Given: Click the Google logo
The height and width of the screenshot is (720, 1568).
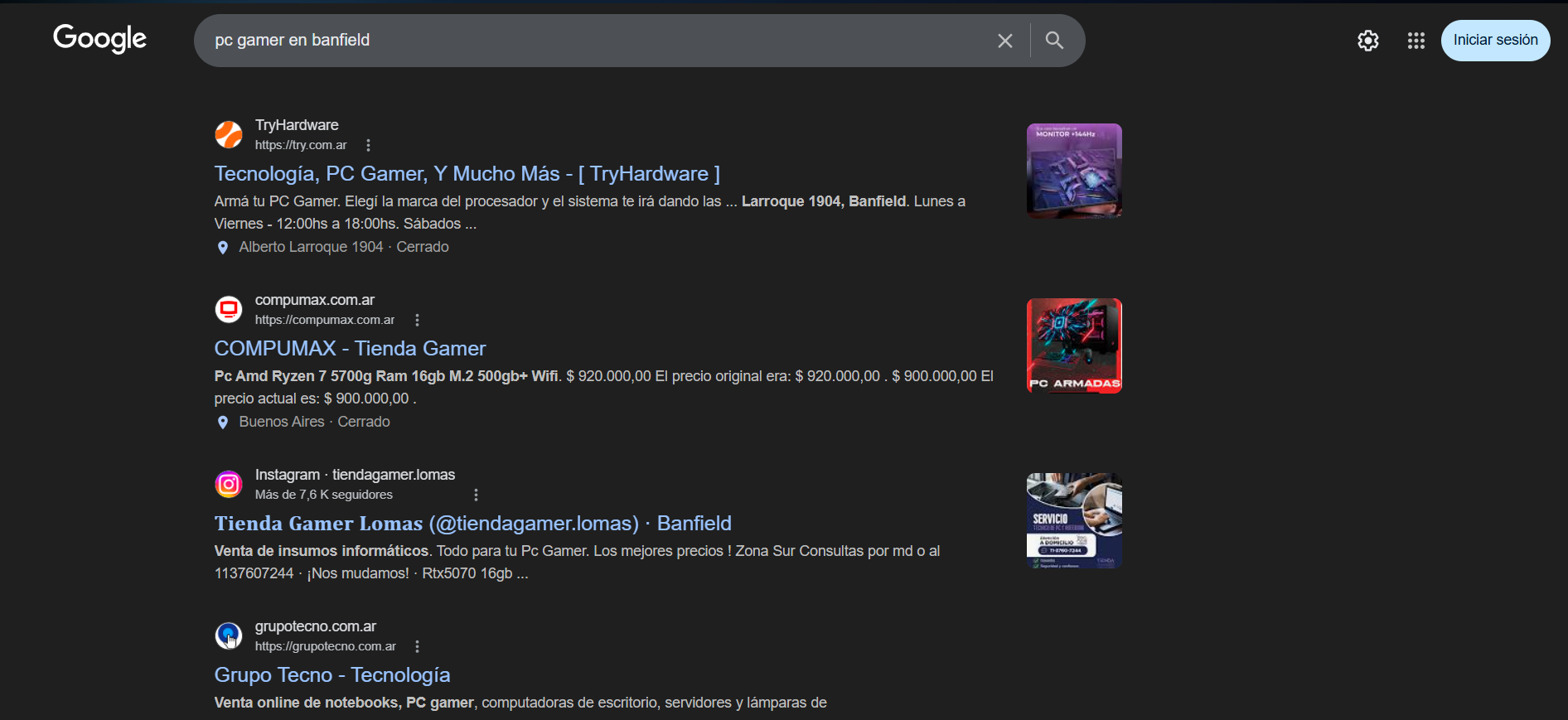Looking at the screenshot, I should [x=99, y=38].
